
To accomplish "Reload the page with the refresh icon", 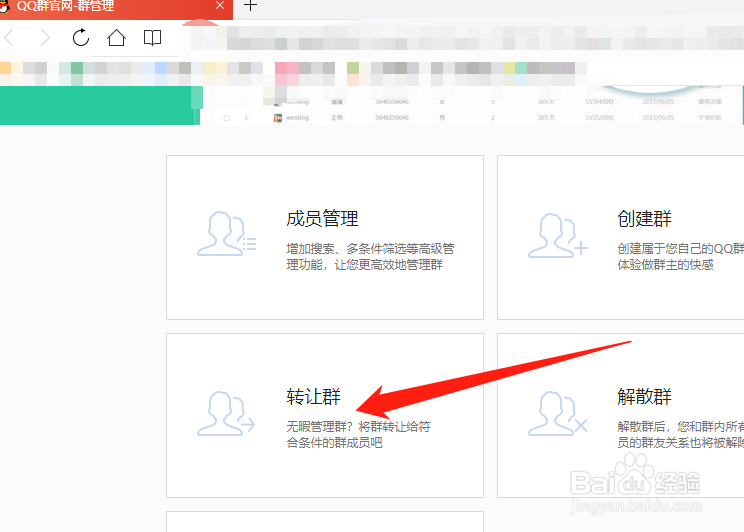I will (81, 37).
